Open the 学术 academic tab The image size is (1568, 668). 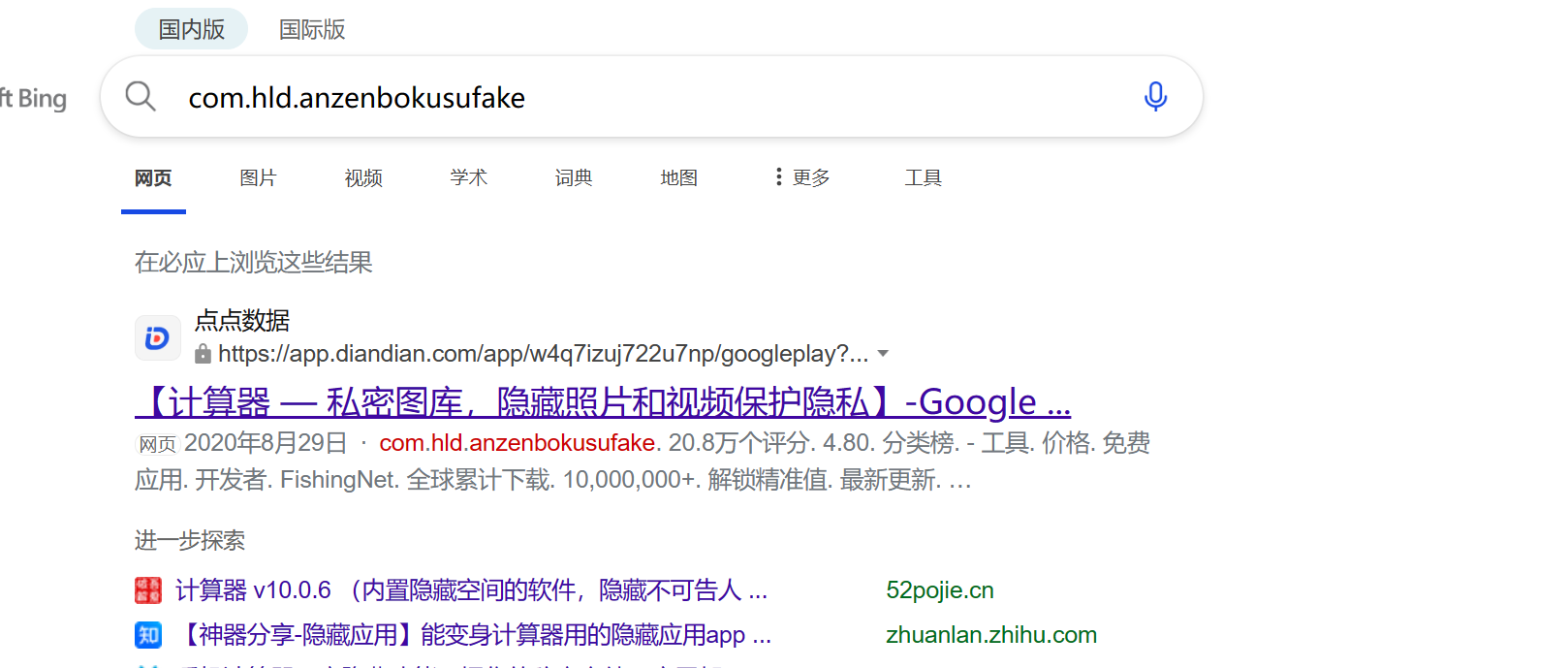click(x=469, y=177)
